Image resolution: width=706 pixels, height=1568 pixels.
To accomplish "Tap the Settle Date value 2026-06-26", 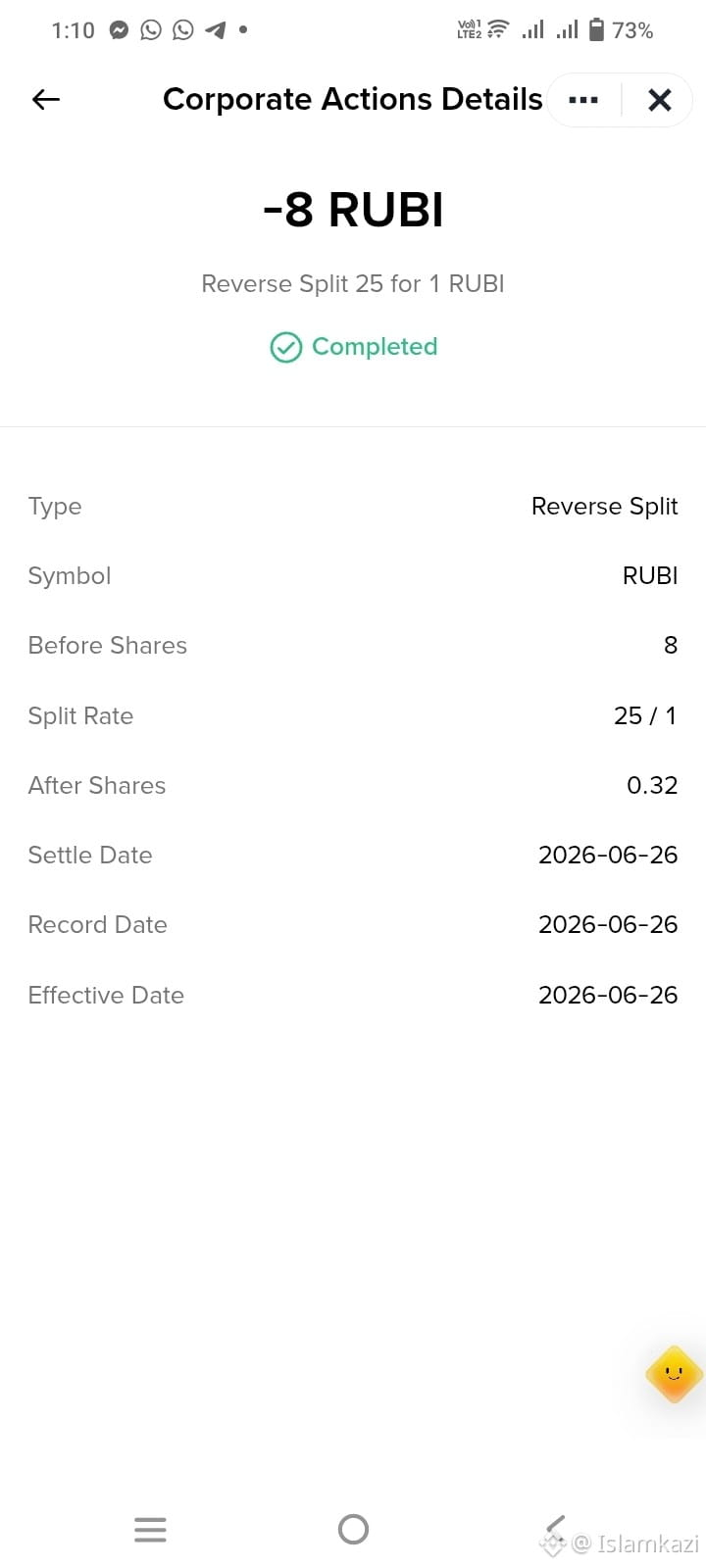I will (x=608, y=856).
